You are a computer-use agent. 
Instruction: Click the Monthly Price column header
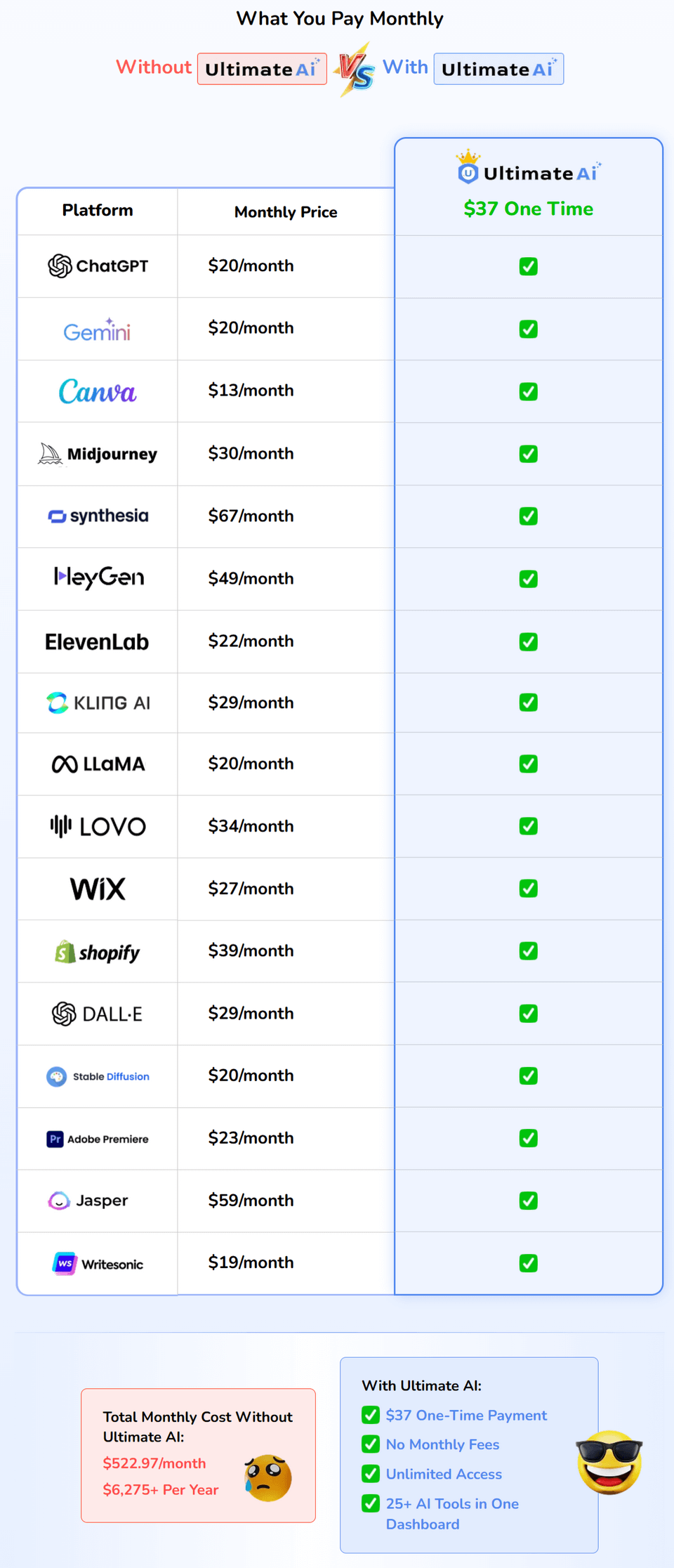click(286, 212)
